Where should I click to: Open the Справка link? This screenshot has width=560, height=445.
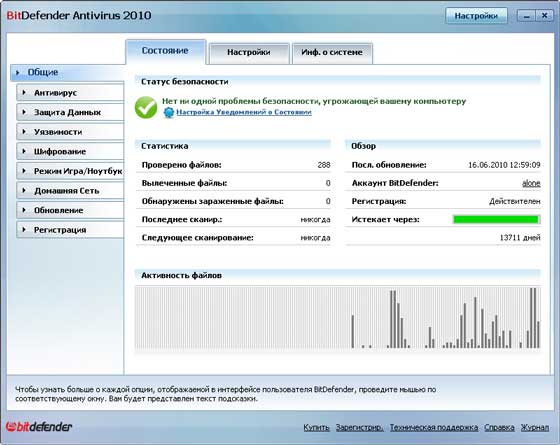click(499, 427)
